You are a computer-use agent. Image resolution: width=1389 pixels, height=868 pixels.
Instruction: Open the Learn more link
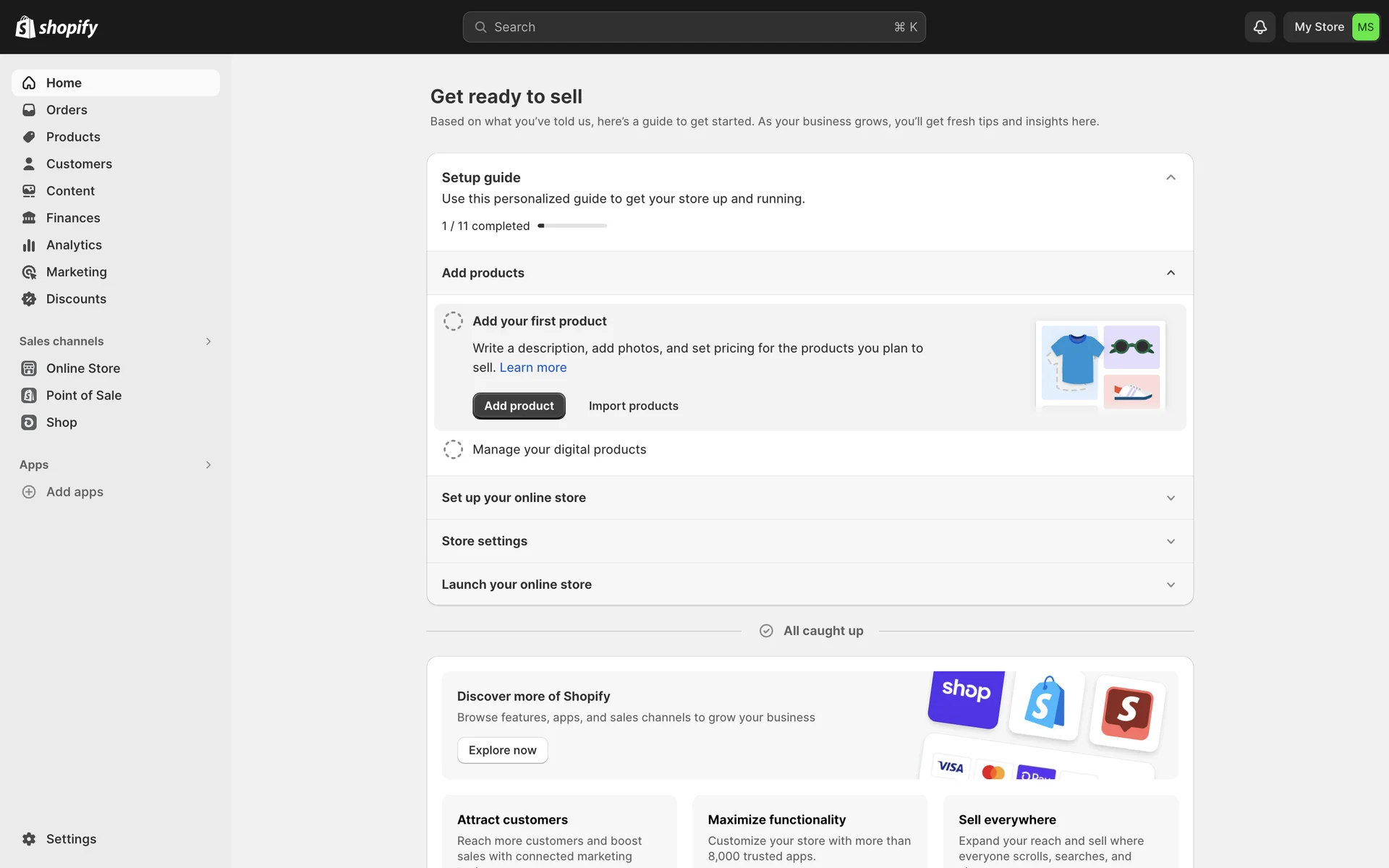(532, 367)
